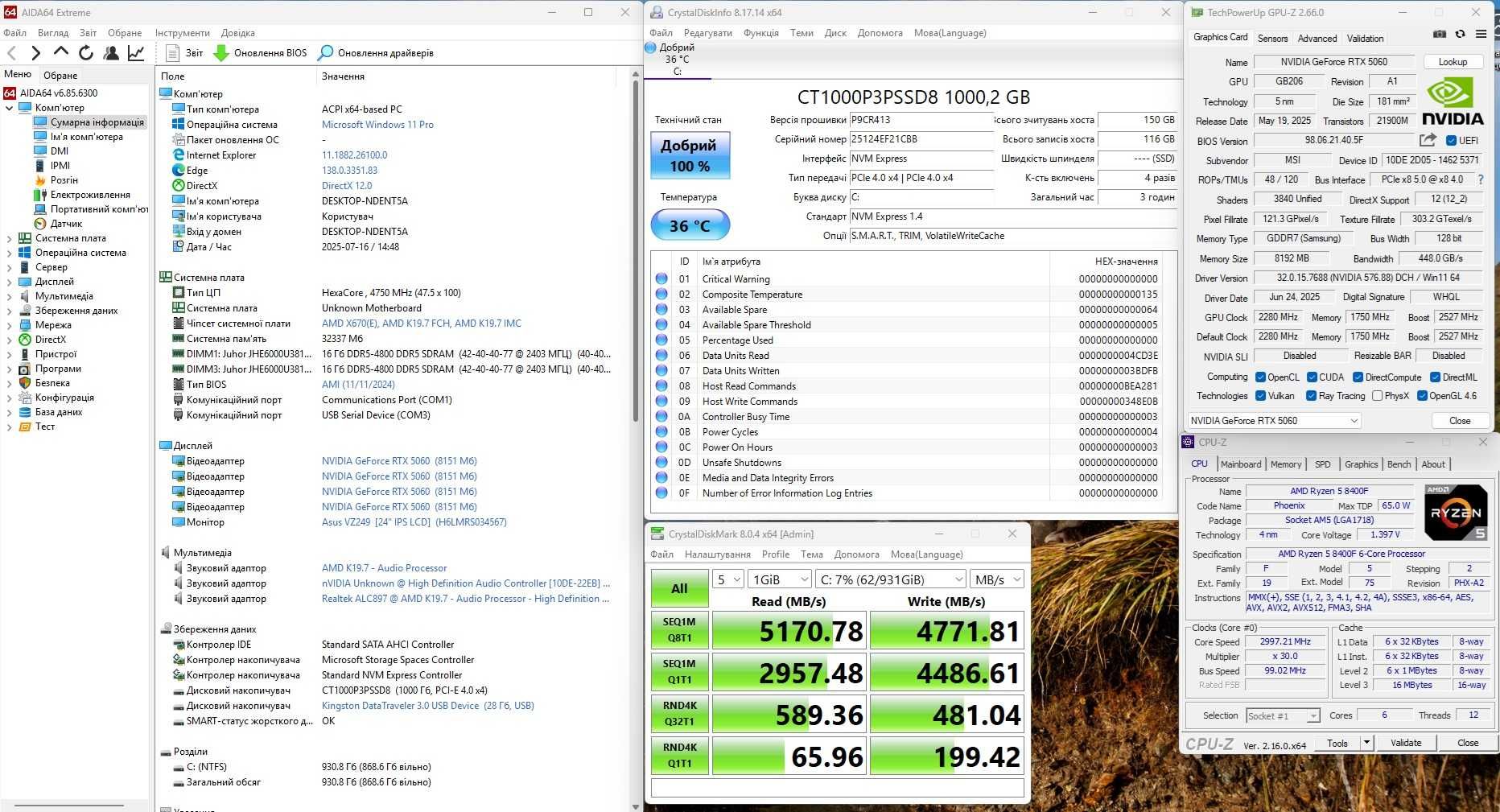Open the Socket #1 selection dropdown in CPU-Z
The height and width of the screenshot is (812, 1500).
(1283, 715)
